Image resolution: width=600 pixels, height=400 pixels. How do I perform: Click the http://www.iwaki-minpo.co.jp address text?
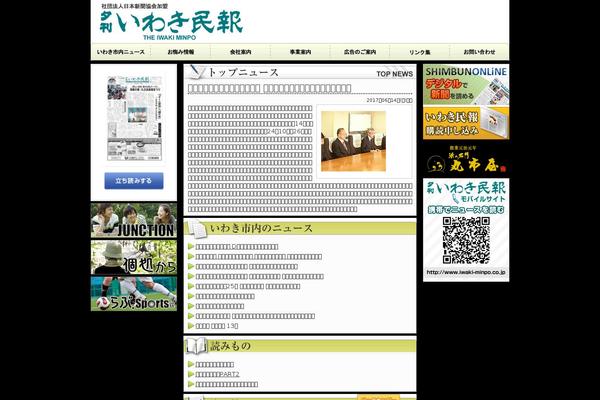[x=466, y=272]
